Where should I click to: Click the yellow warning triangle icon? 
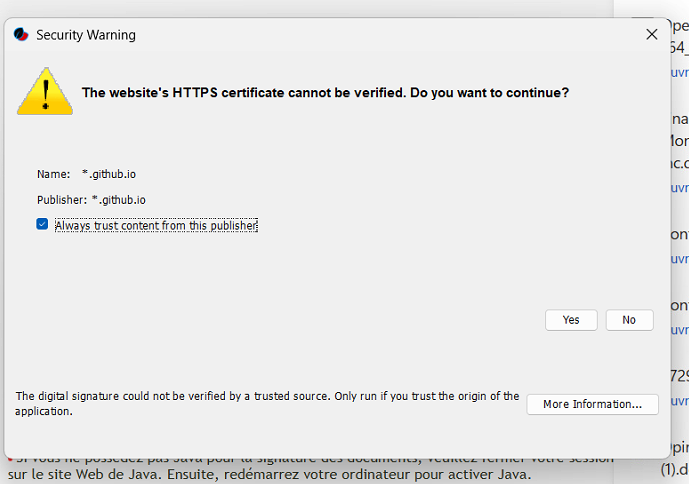point(45,92)
